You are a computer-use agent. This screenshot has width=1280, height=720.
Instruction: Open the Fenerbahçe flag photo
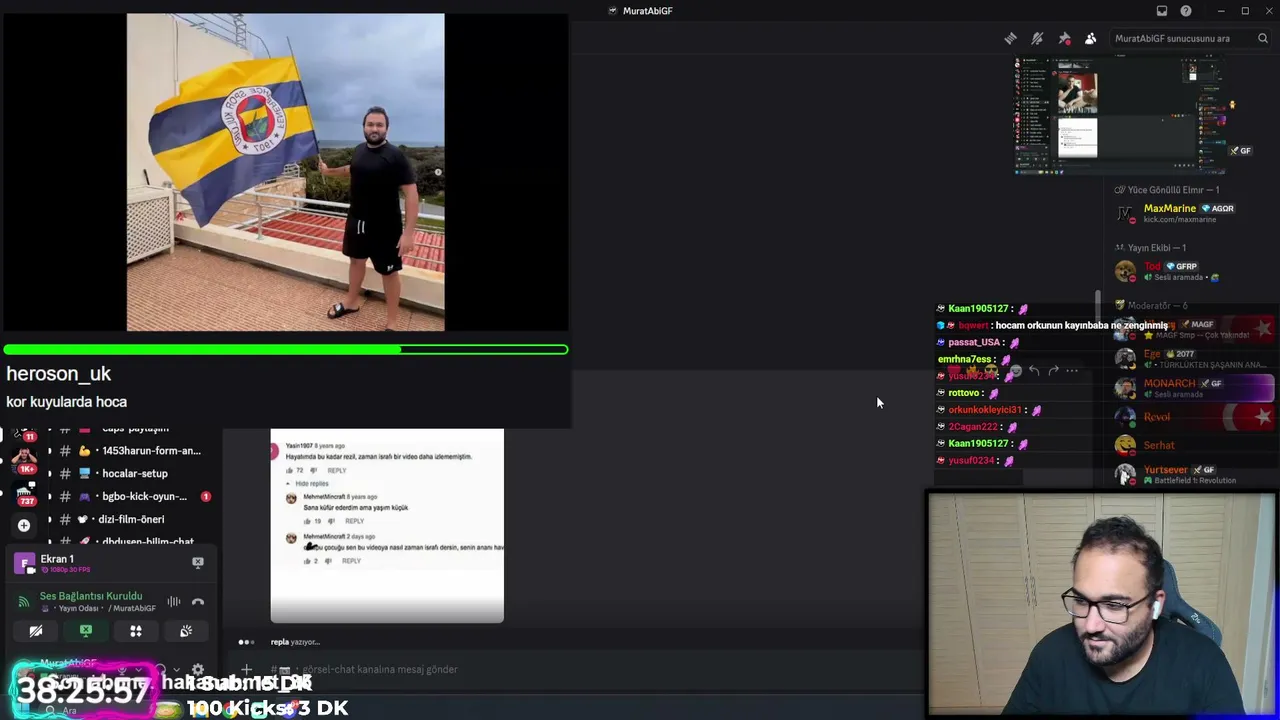click(x=286, y=172)
